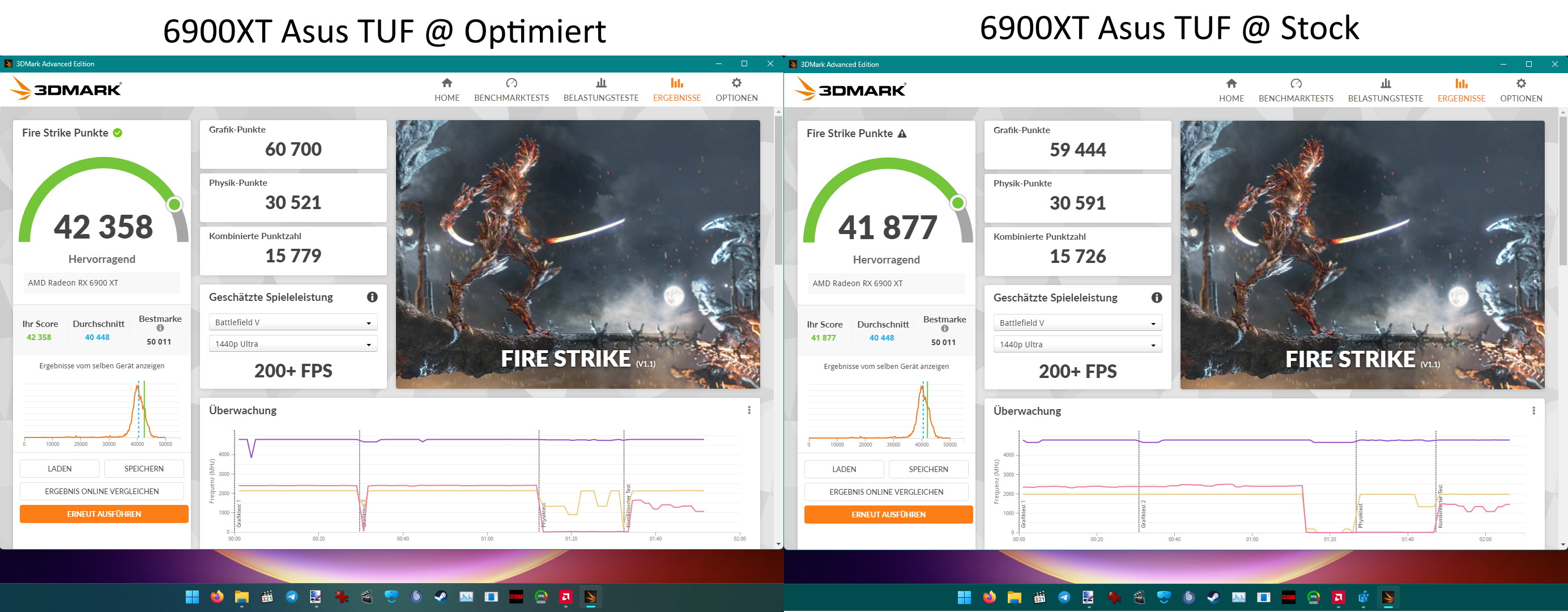This screenshot has height=612, width=1568.
Task: Open AMD Radeon Software from the taskbar
Action: tap(565, 597)
